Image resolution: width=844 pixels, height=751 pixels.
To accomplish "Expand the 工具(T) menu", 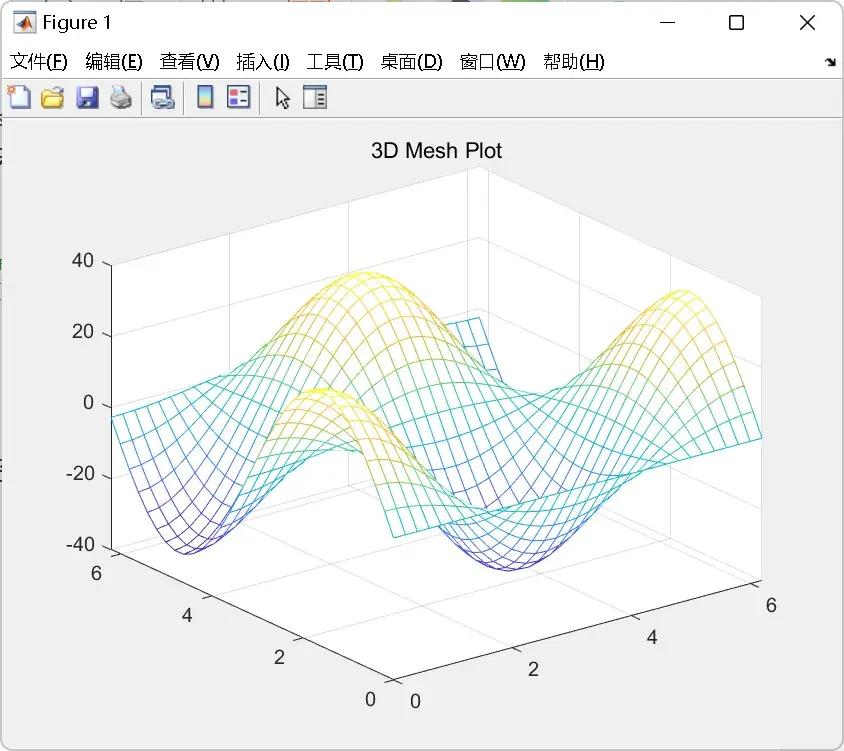I will 335,62.
